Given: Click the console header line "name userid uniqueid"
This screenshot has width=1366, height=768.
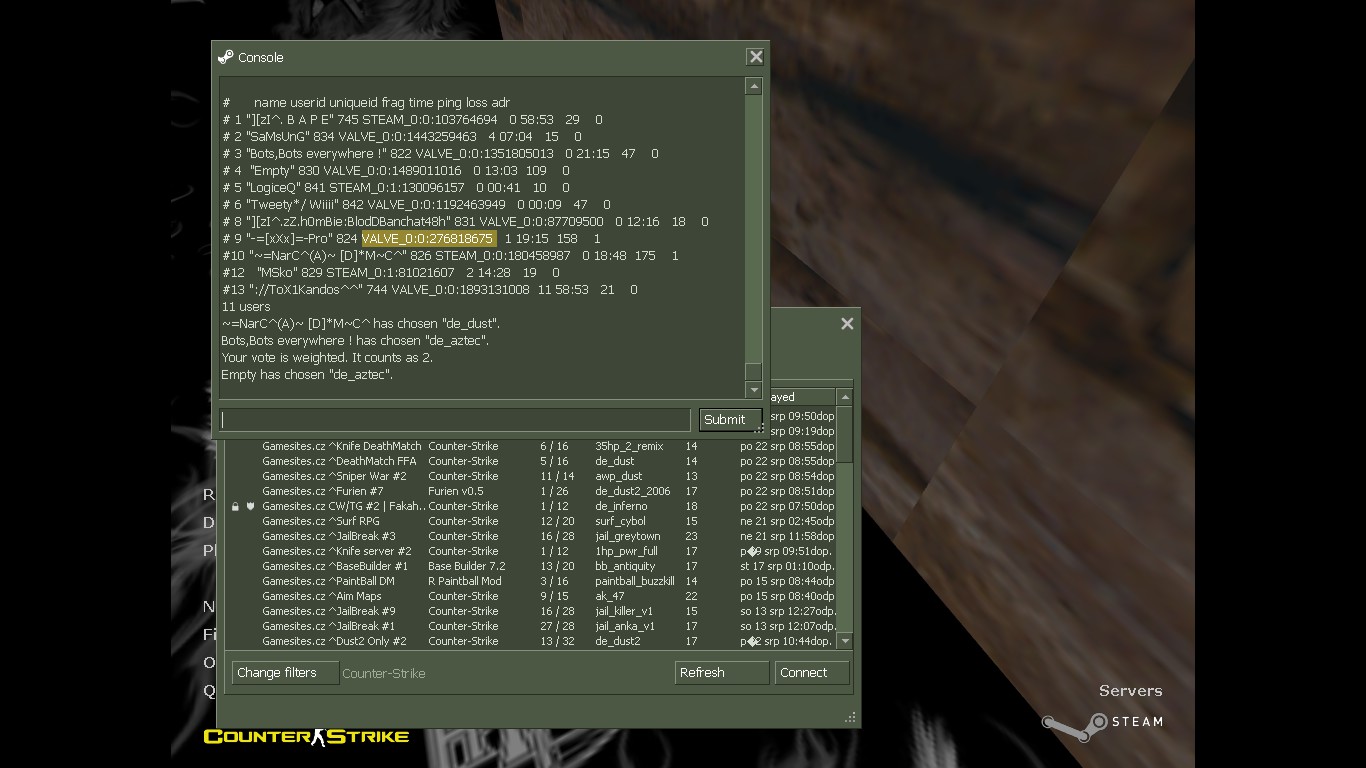Looking at the screenshot, I should click(x=366, y=103).
